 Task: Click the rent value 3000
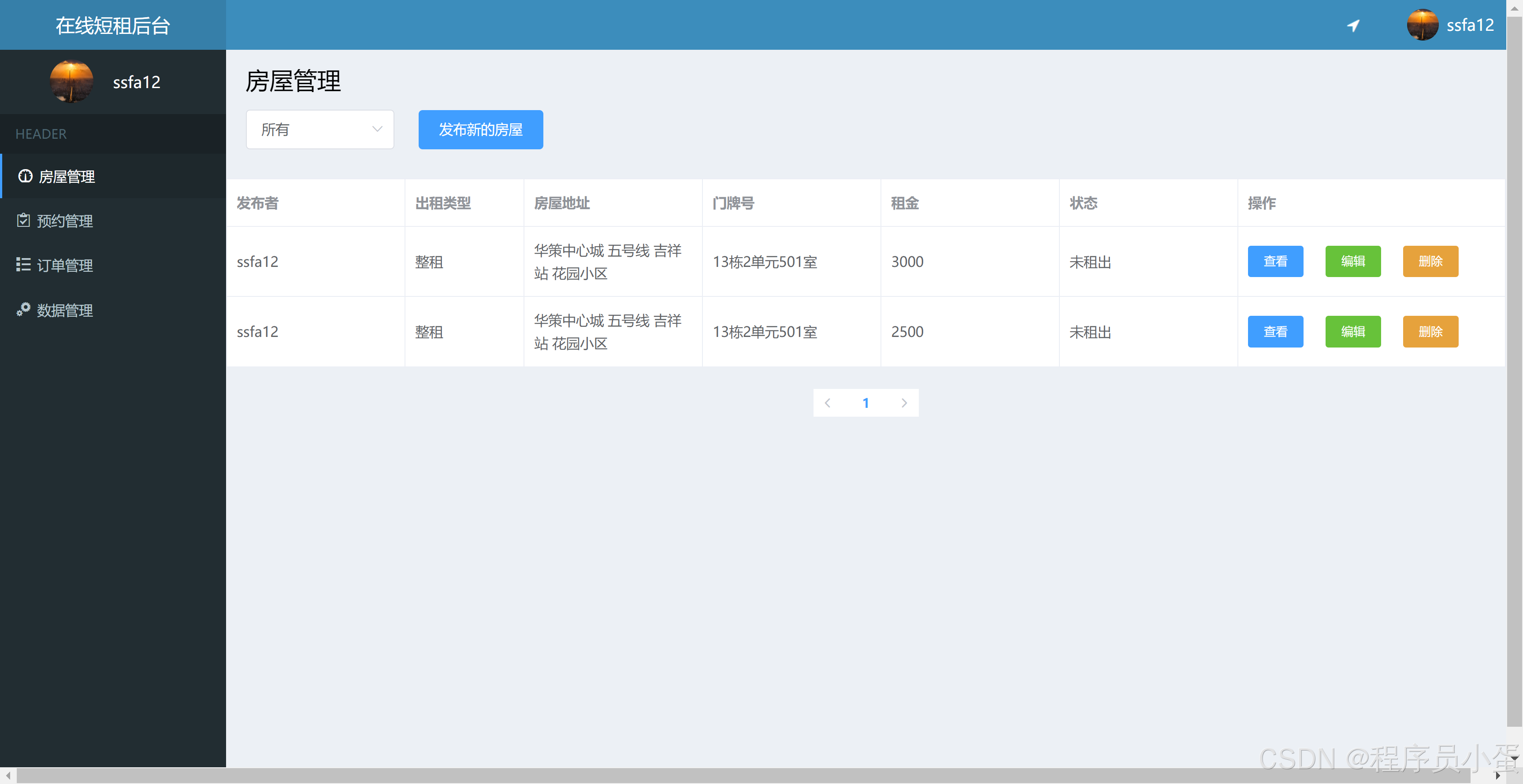pyautogui.click(x=907, y=261)
